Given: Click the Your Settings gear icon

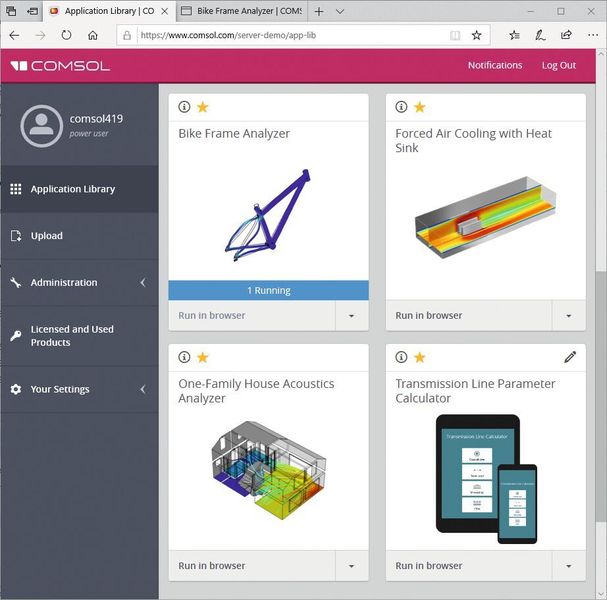Looking at the screenshot, I should tap(15, 389).
